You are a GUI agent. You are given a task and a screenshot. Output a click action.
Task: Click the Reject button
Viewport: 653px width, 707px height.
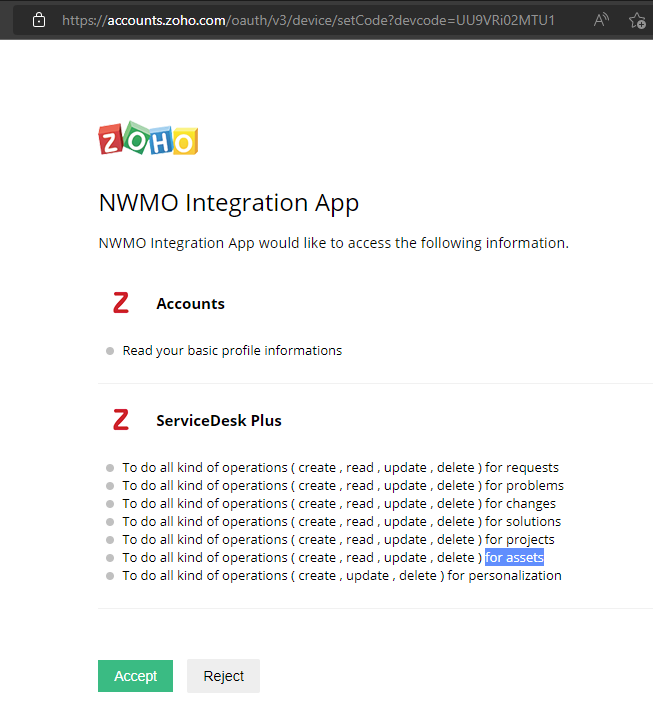click(223, 675)
